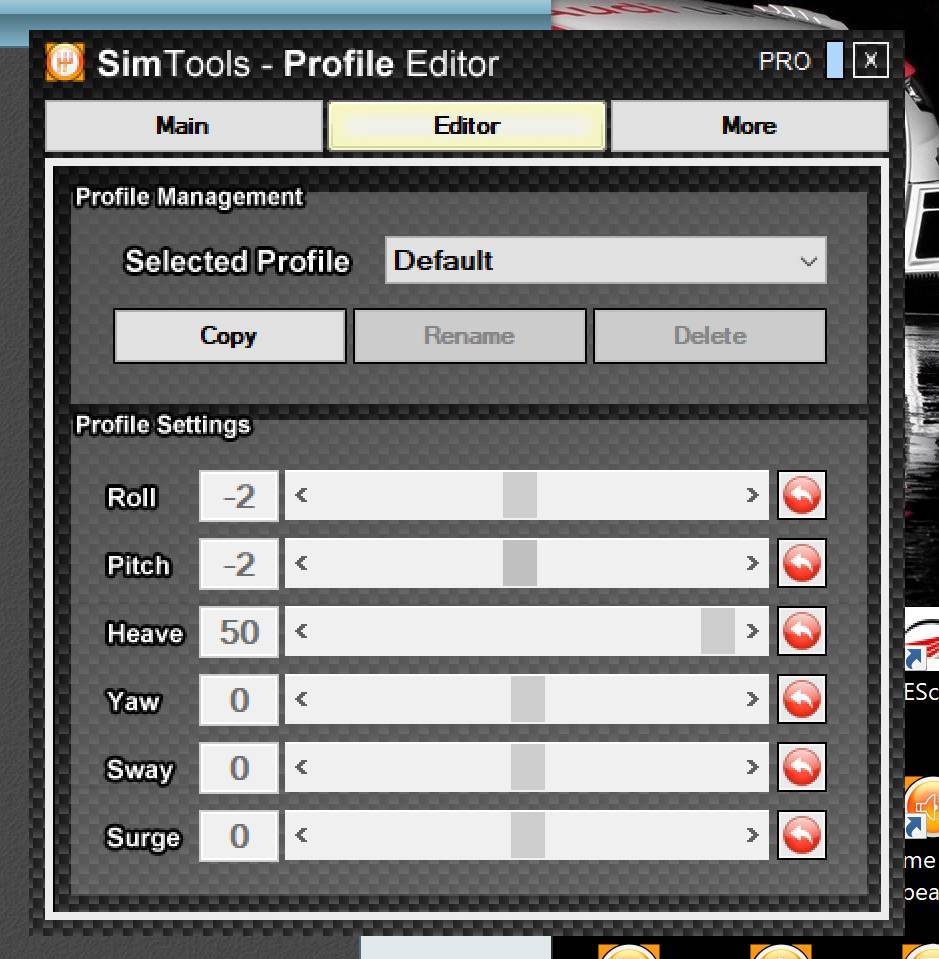
Task: Reset the Surge setting with the red arrow
Action: coord(801,835)
